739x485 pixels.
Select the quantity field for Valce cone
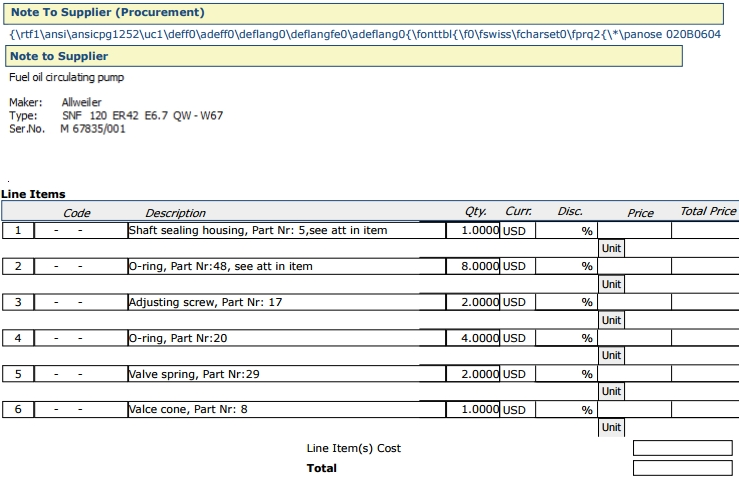coord(474,410)
